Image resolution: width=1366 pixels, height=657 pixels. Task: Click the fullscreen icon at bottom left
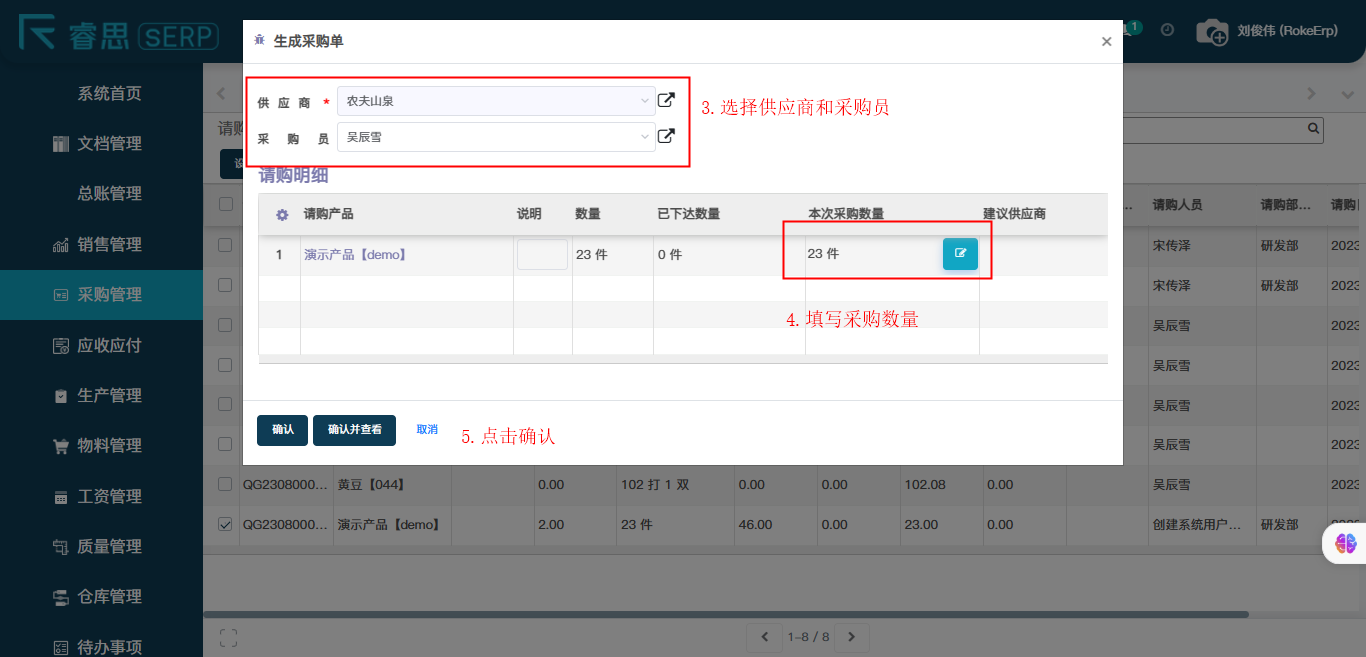tap(228, 637)
